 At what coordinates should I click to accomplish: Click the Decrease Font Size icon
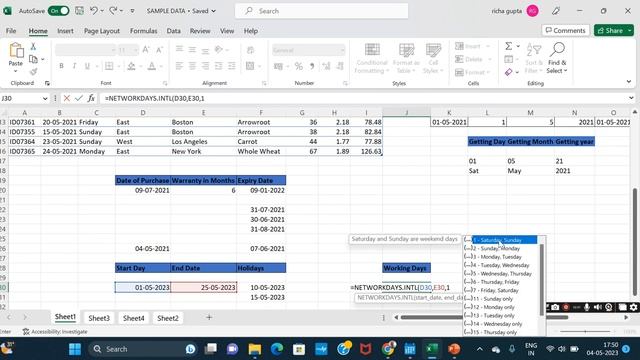pyautogui.click(x=159, y=50)
